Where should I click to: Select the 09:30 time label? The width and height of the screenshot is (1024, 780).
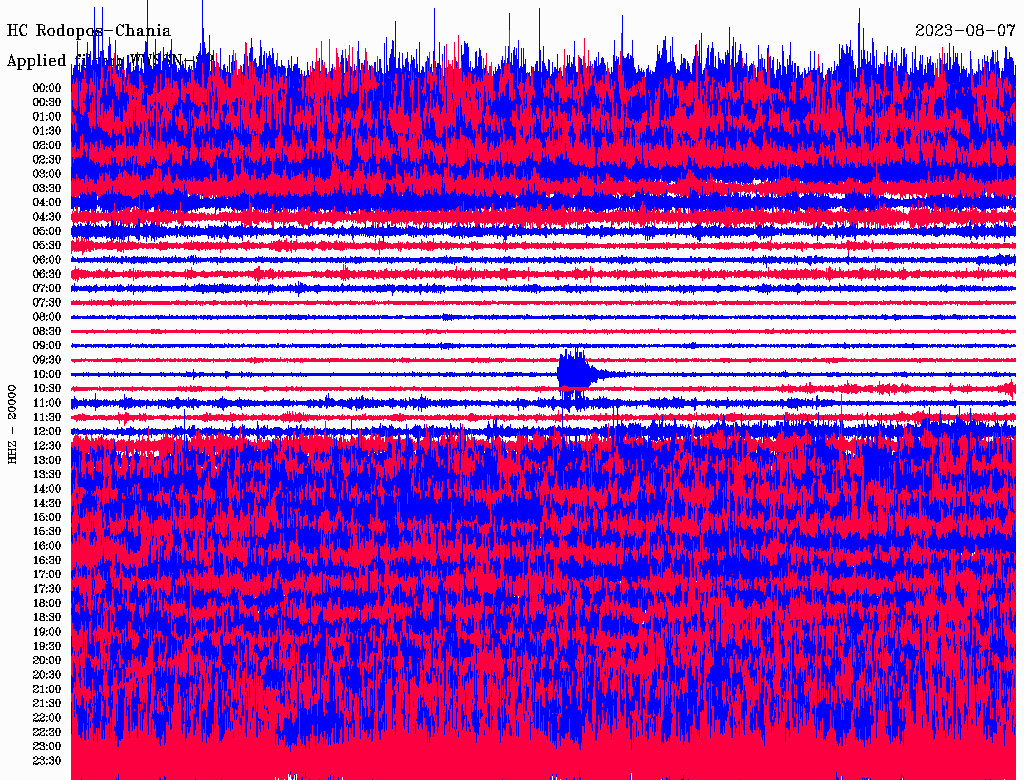pyautogui.click(x=47, y=360)
